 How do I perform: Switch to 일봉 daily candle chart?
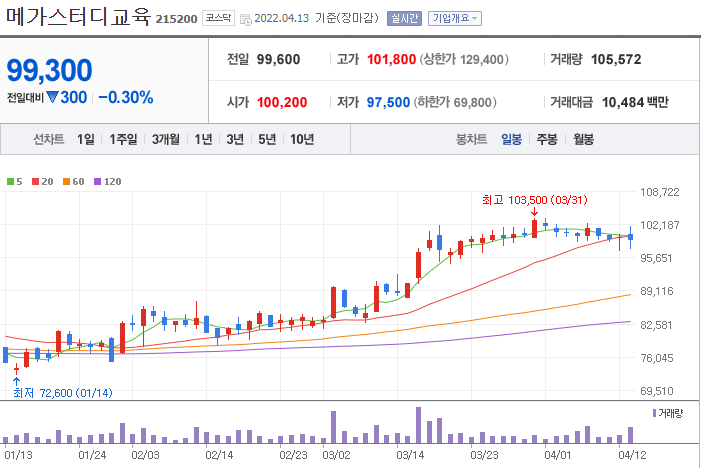click(x=511, y=139)
